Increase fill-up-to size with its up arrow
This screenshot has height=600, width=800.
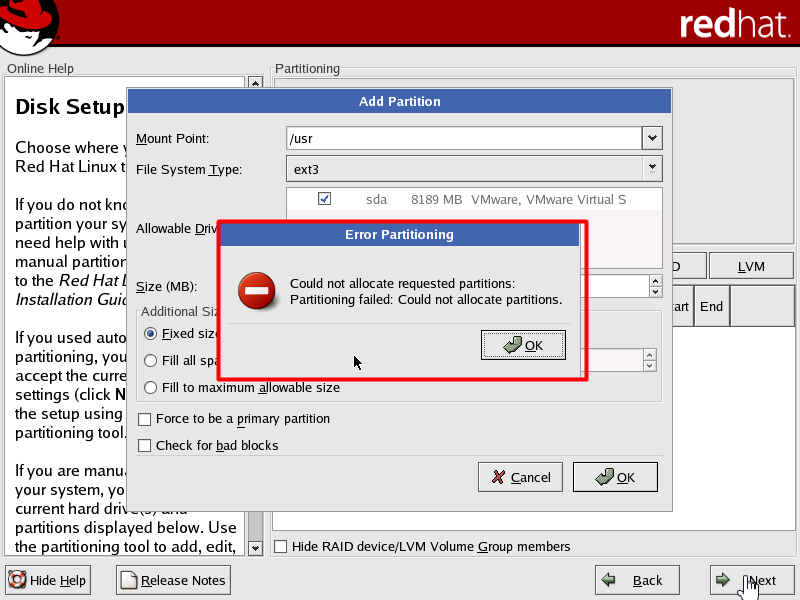pos(649,355)
